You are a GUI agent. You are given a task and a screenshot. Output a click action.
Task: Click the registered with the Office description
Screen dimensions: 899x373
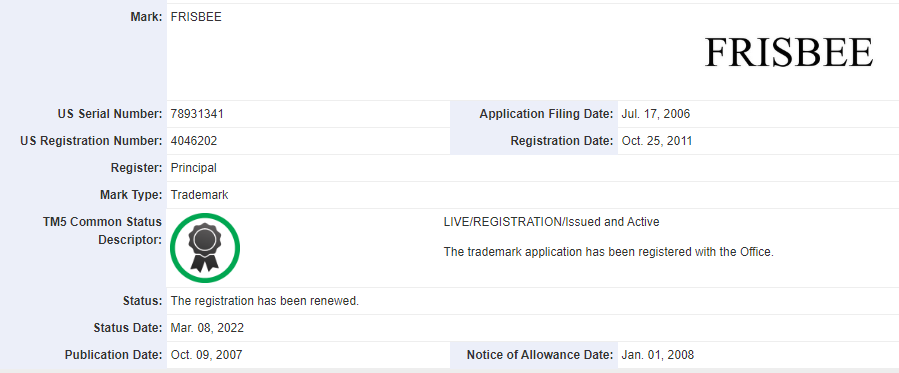(x=609, y=252)
